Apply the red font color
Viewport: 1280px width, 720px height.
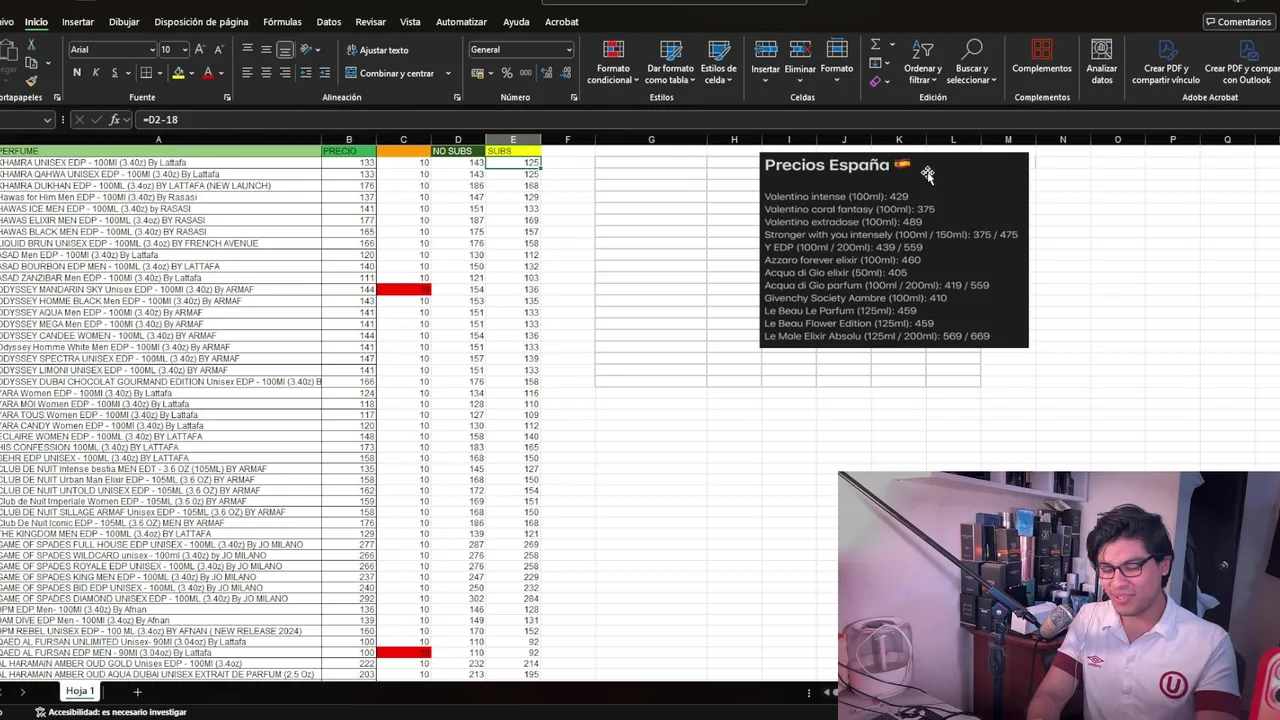208,73
